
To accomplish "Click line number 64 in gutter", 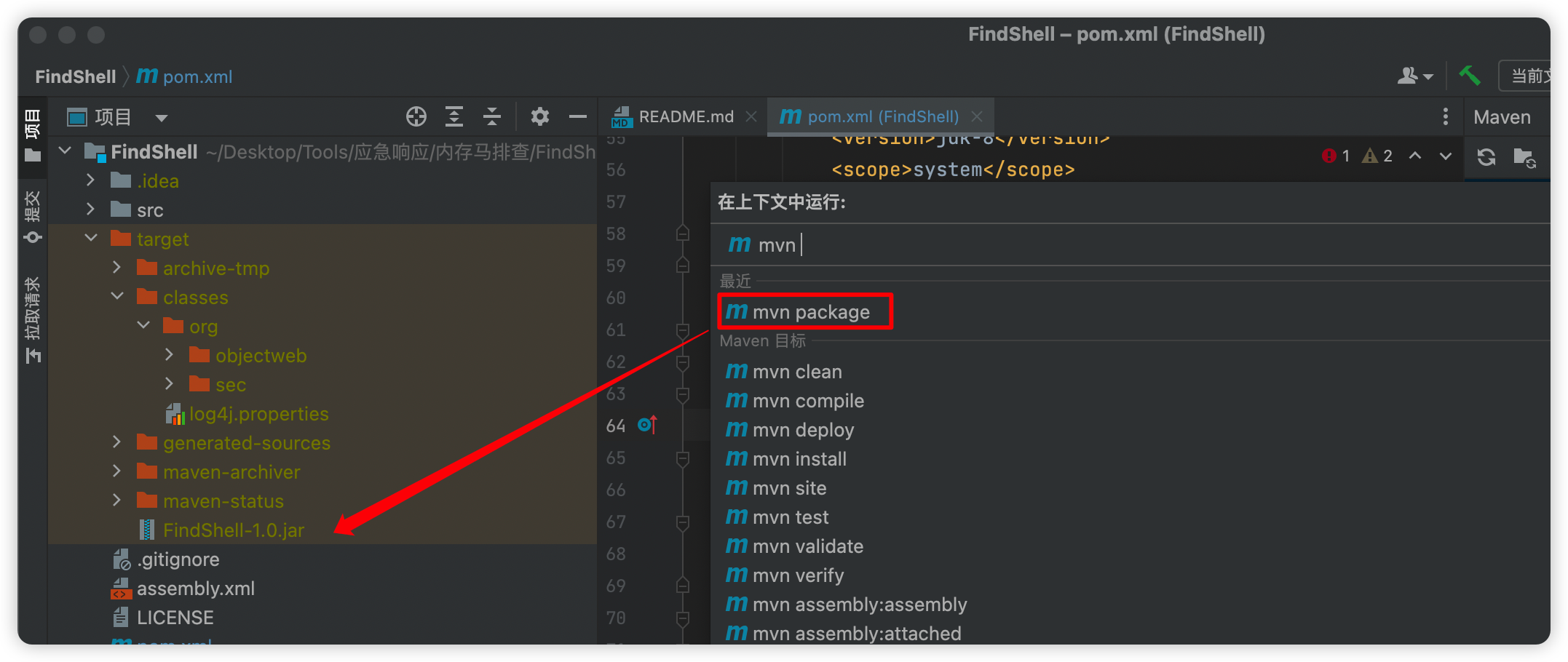I will click(x=616, y=426).
